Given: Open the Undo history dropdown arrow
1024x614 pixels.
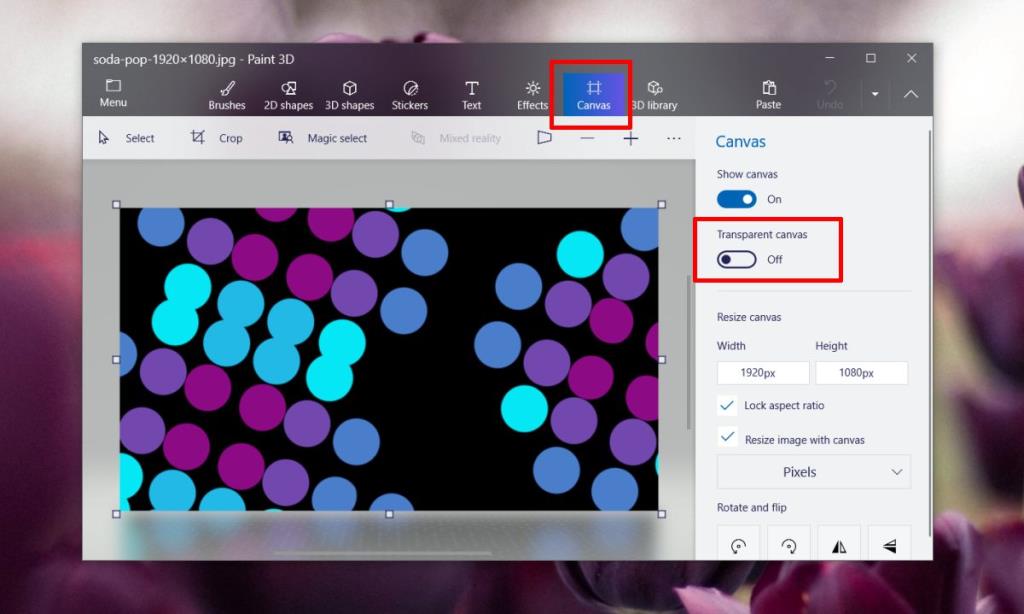Looking at the screenshot, I should coord(876,94).
